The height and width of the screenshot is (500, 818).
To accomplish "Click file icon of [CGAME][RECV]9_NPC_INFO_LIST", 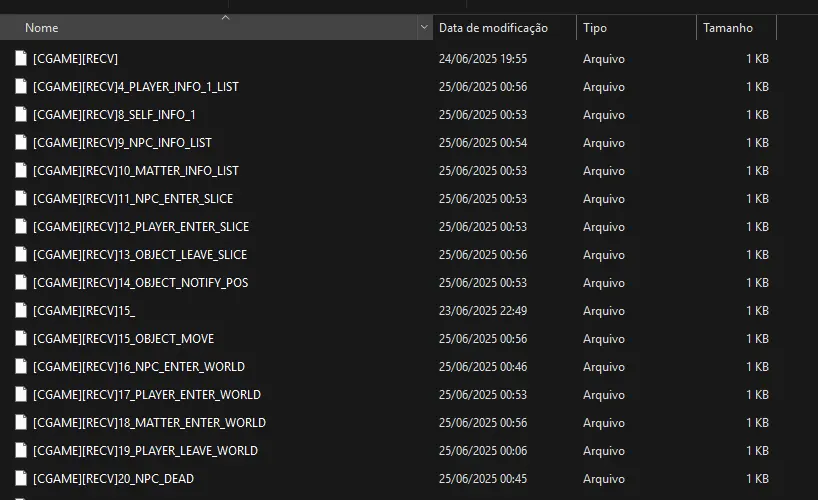I will [x=21, y=142].
